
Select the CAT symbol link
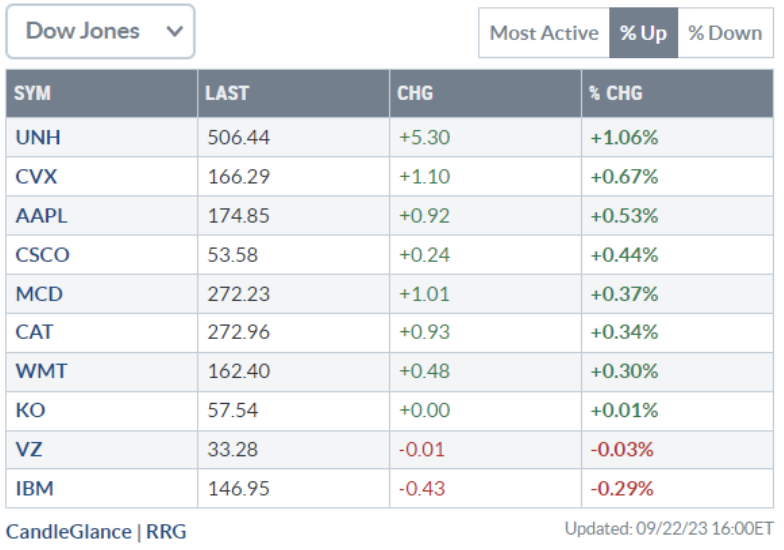coord(35,332)
